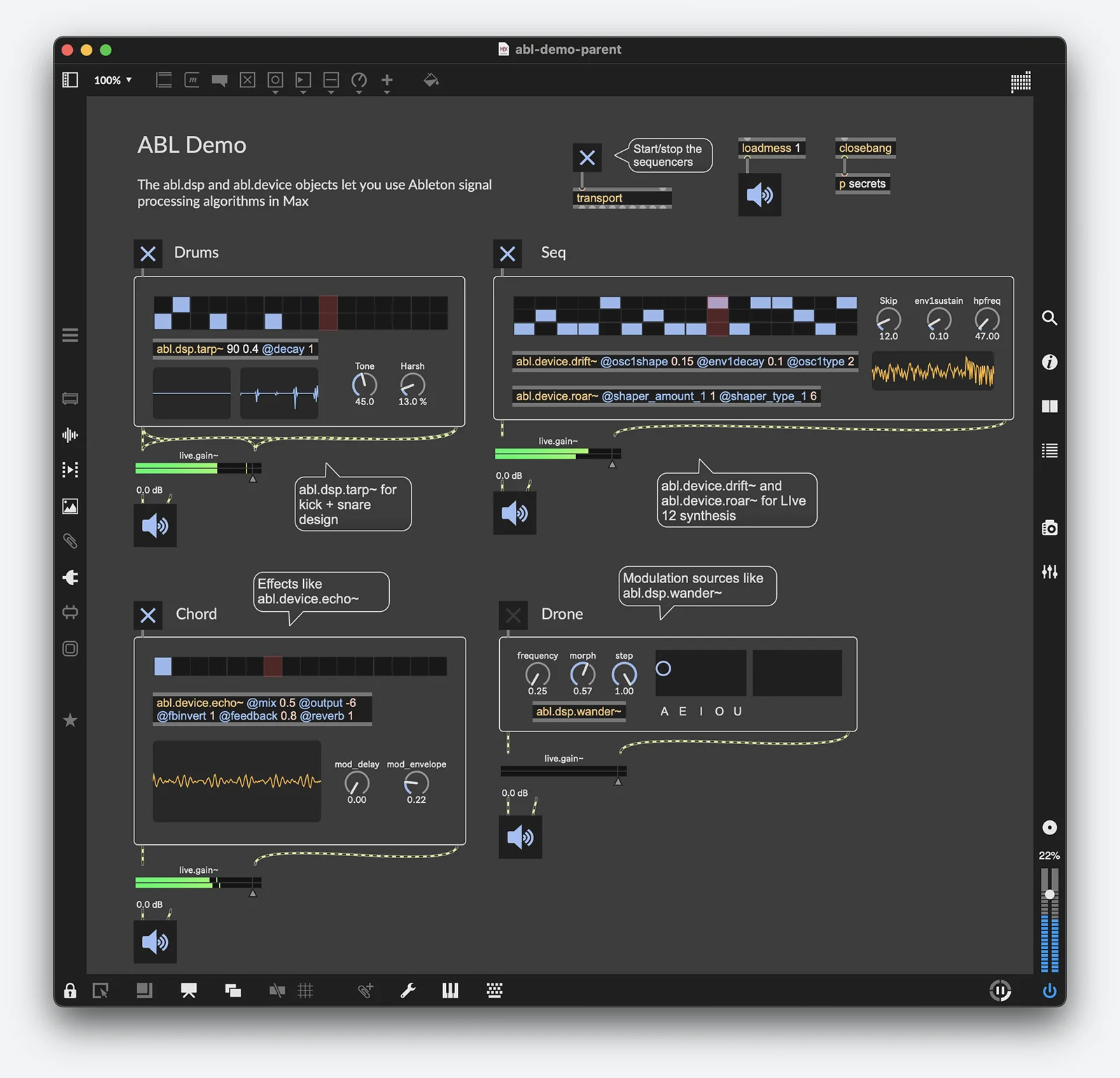Open the plug-ins icon in left sidebar

[70, 577]
